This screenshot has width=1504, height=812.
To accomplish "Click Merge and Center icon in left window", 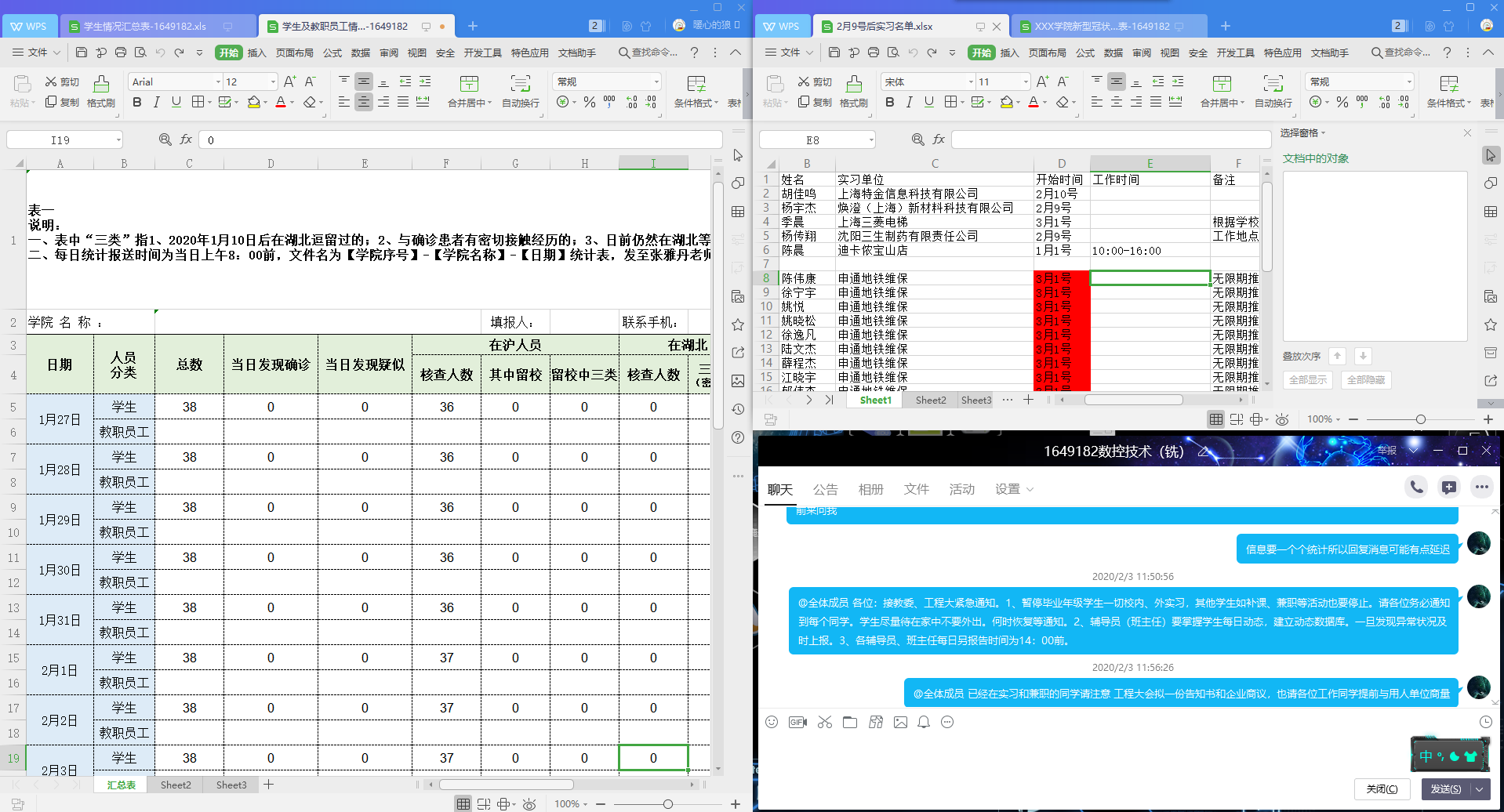I will (x=469, y=84).
